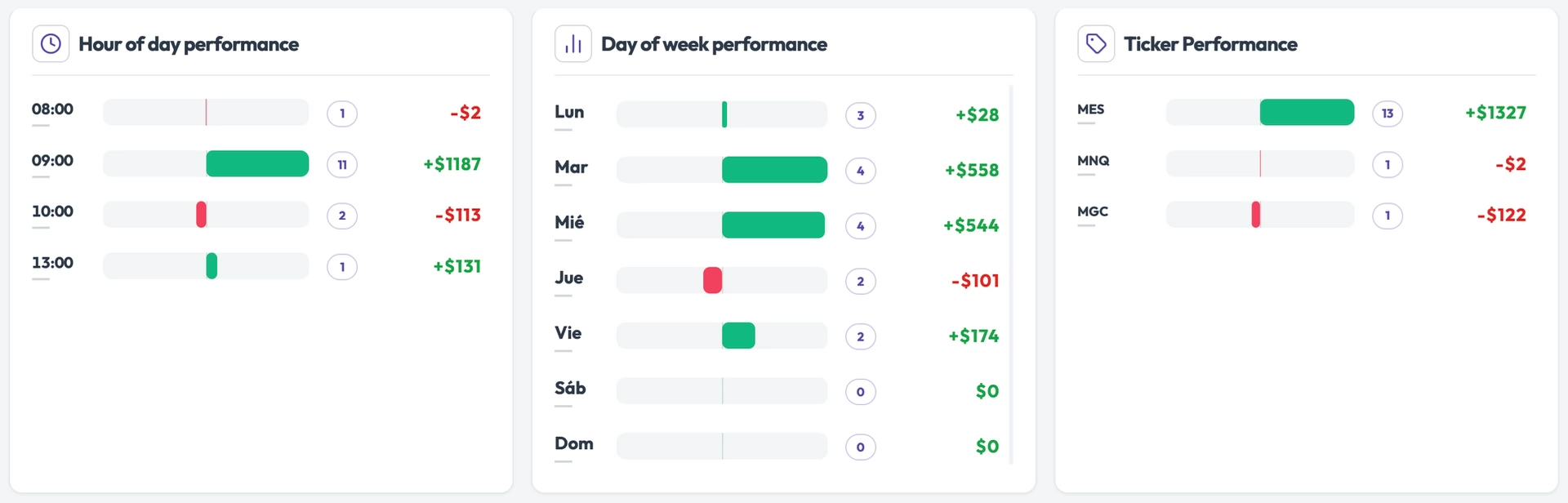Open the Mar day row label
1568x503 pixels.
[571, 167]
